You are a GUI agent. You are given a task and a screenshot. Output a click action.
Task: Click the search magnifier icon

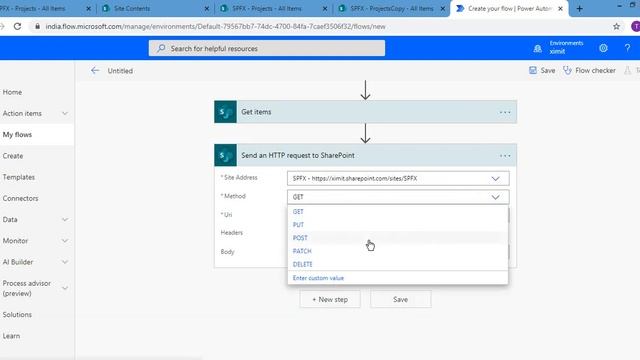coord(161,48)
